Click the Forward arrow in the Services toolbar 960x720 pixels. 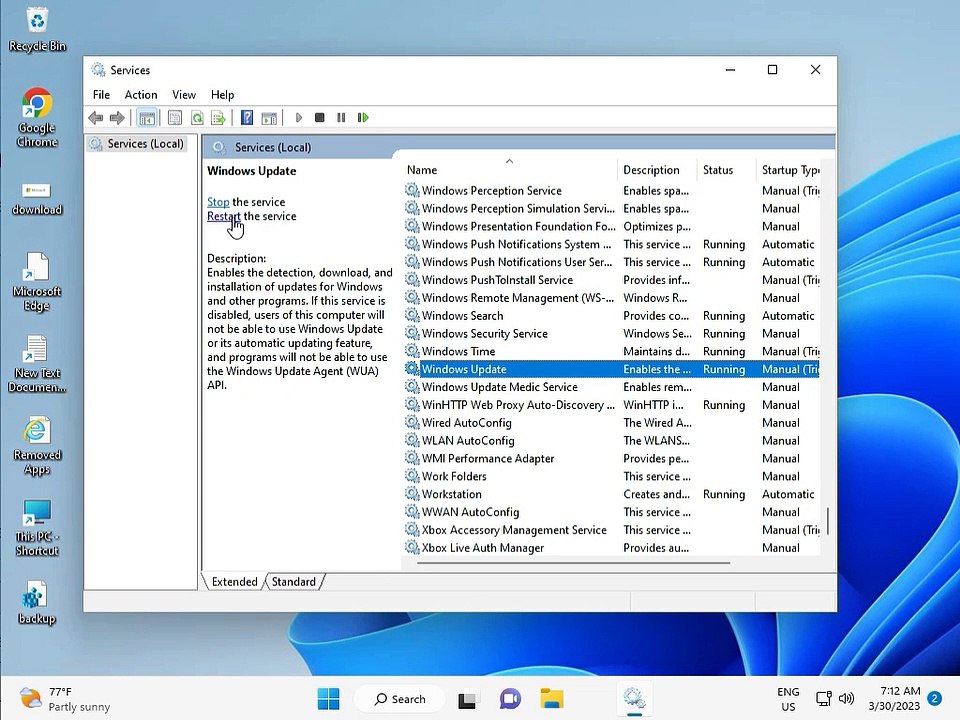pyautogui.click(x=117, y=118)
